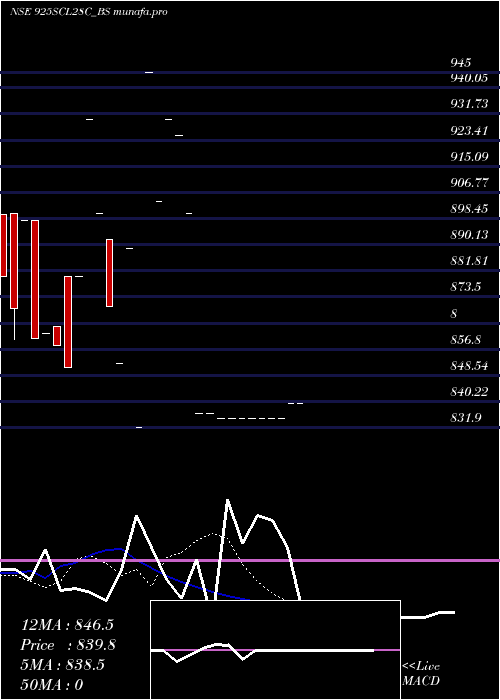Click the 931.73 price level label

(469, 104)
